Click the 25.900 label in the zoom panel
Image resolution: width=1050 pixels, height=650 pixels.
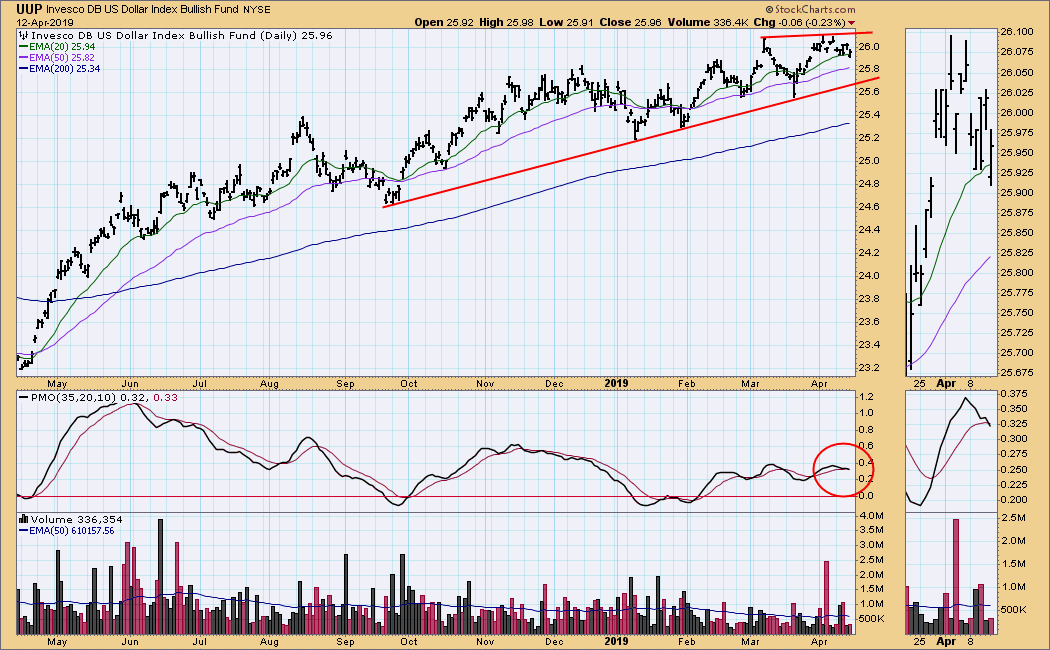tap(1018, 193)
